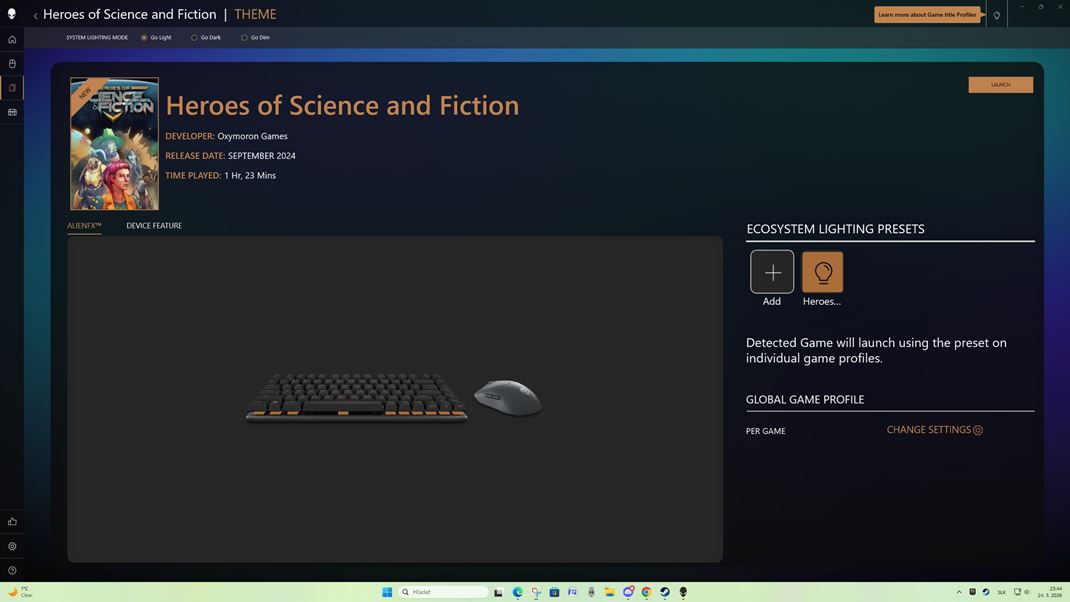Add a new ecosystem lighting preset
This screenshot has width=1070, height=602.
[772, 272]
